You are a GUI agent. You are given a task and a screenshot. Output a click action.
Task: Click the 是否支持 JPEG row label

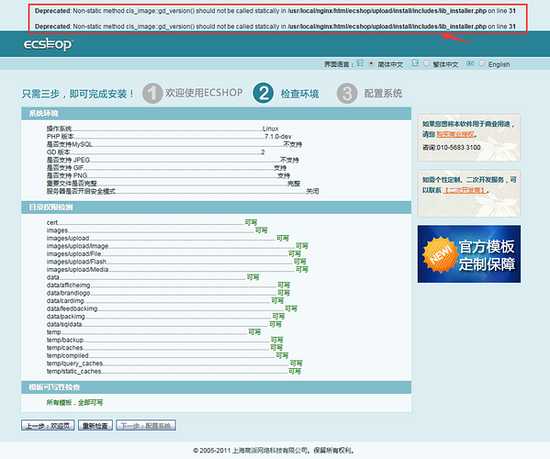[x=68, y=160]
